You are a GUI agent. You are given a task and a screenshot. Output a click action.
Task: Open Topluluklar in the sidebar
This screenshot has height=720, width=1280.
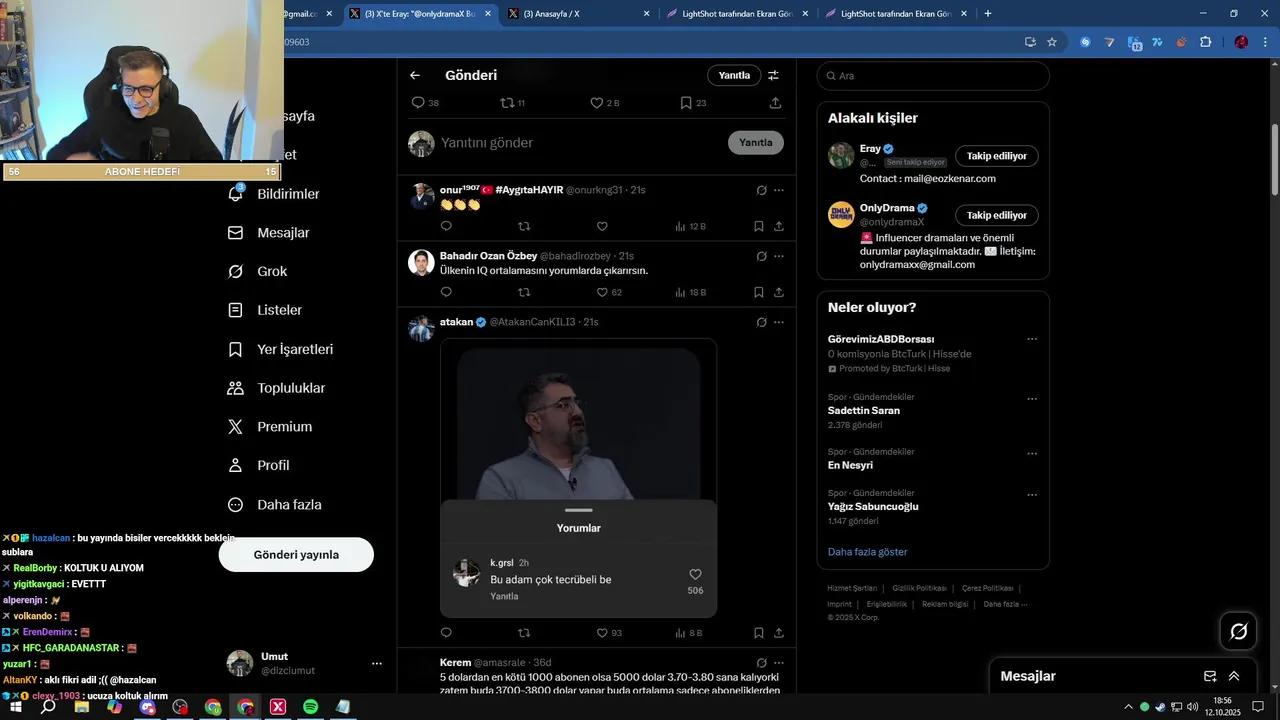coord(276,388)
